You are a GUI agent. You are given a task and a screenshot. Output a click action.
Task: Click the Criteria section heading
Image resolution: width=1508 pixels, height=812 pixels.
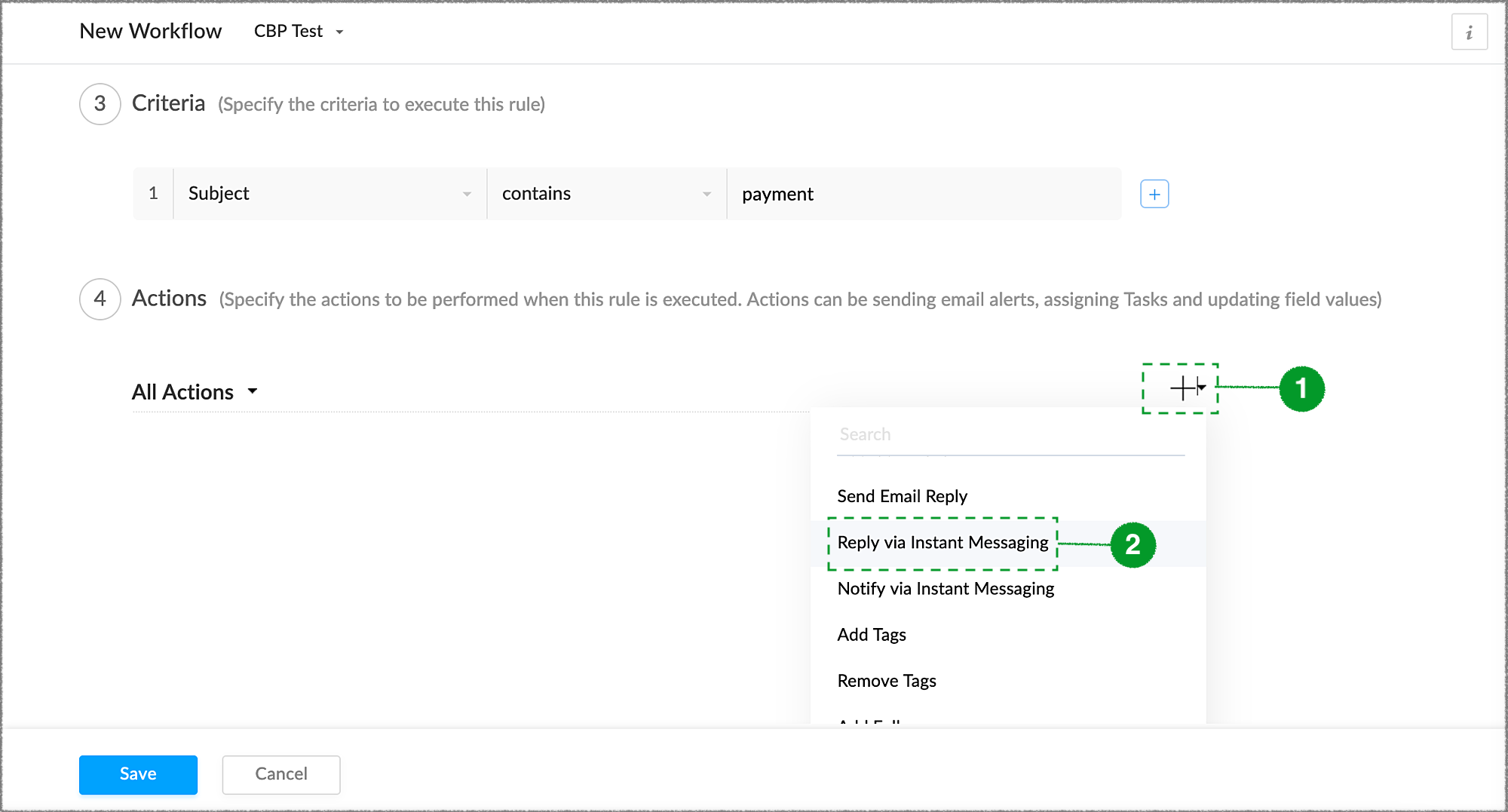(x=168, y=103)
